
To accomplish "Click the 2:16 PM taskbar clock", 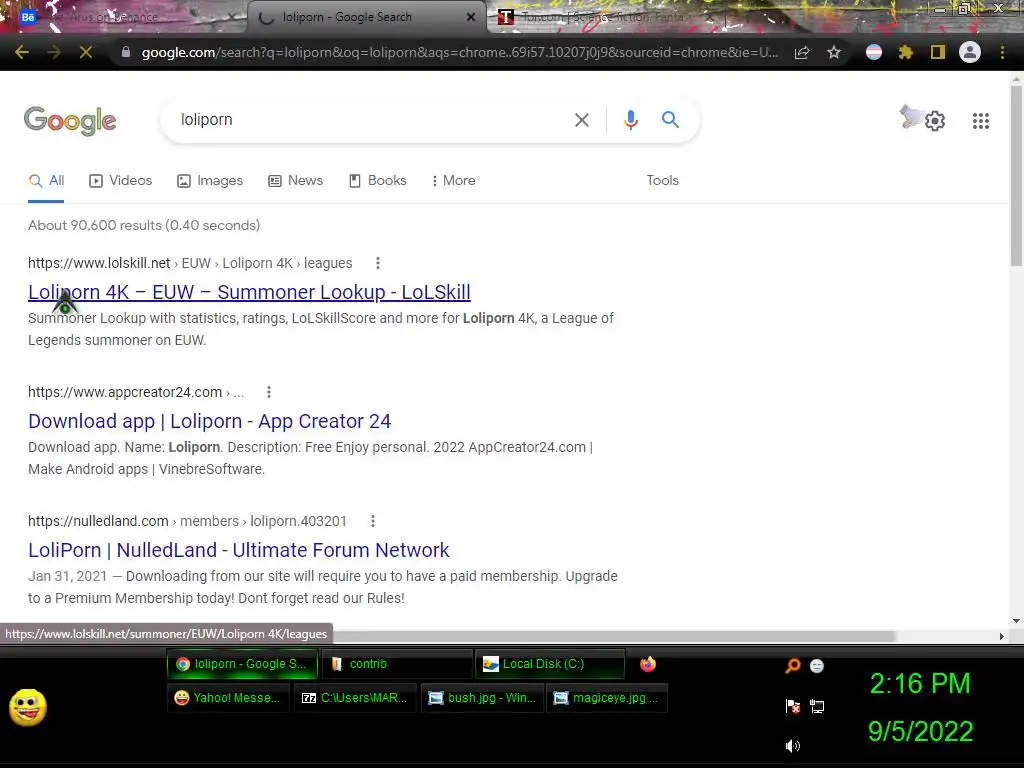I will pos(920,684).
